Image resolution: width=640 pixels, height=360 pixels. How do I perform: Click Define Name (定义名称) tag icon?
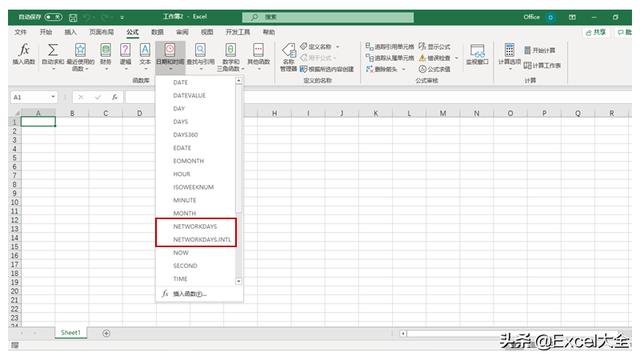pyautogui.click(x=304, y=46)
